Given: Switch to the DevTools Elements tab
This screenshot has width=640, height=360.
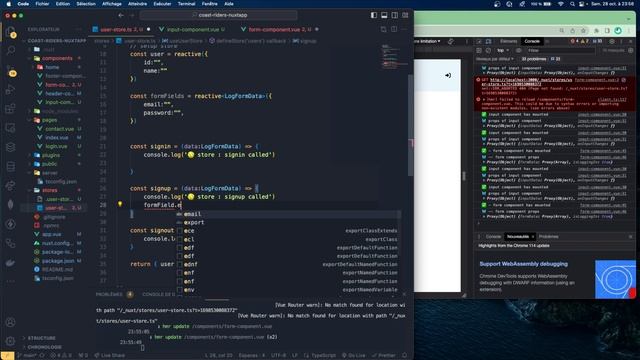Looking at the screenshot, I should [x=509, y=41].
